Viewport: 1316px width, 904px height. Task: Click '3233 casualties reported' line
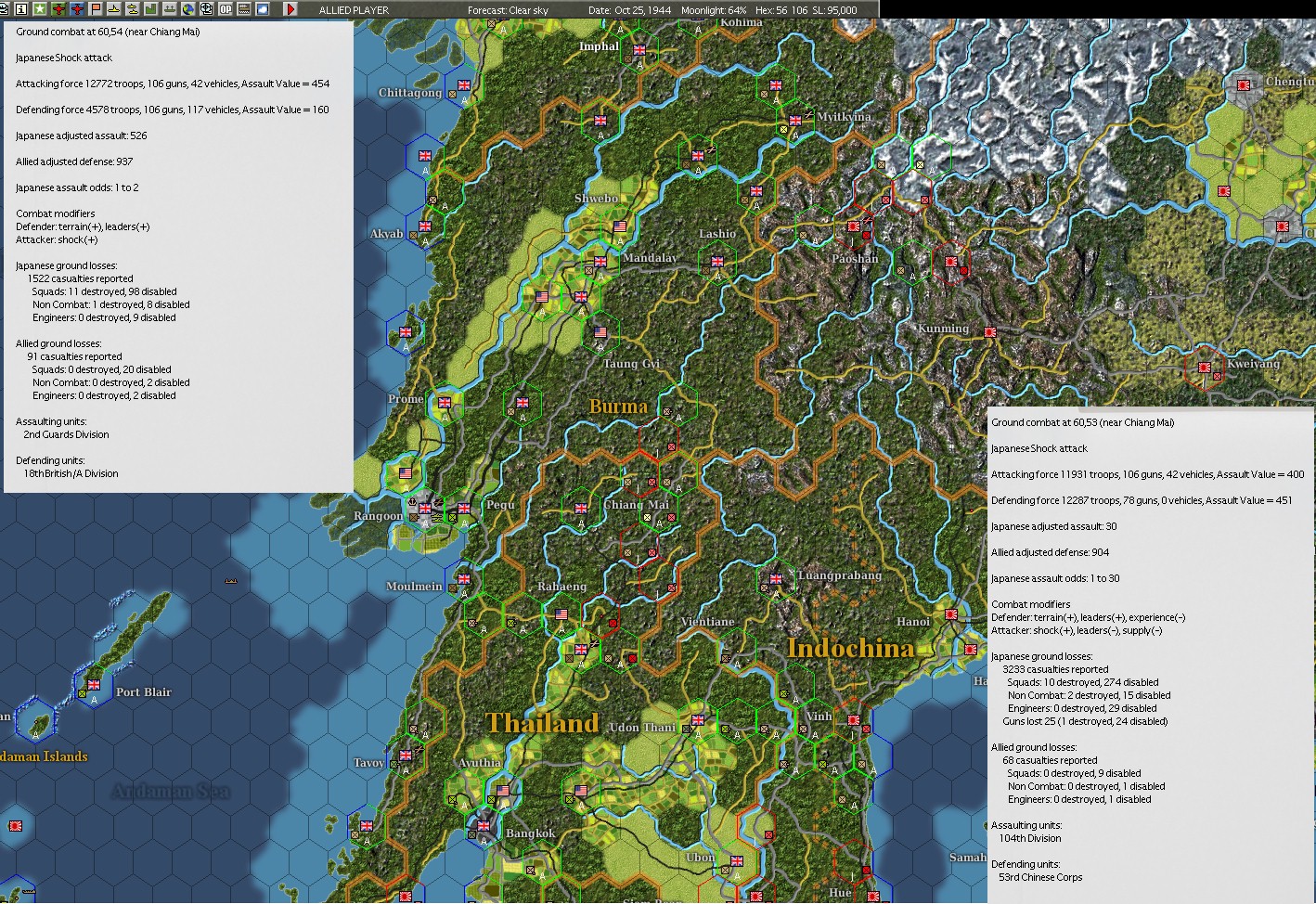(x=1055, y=669)
